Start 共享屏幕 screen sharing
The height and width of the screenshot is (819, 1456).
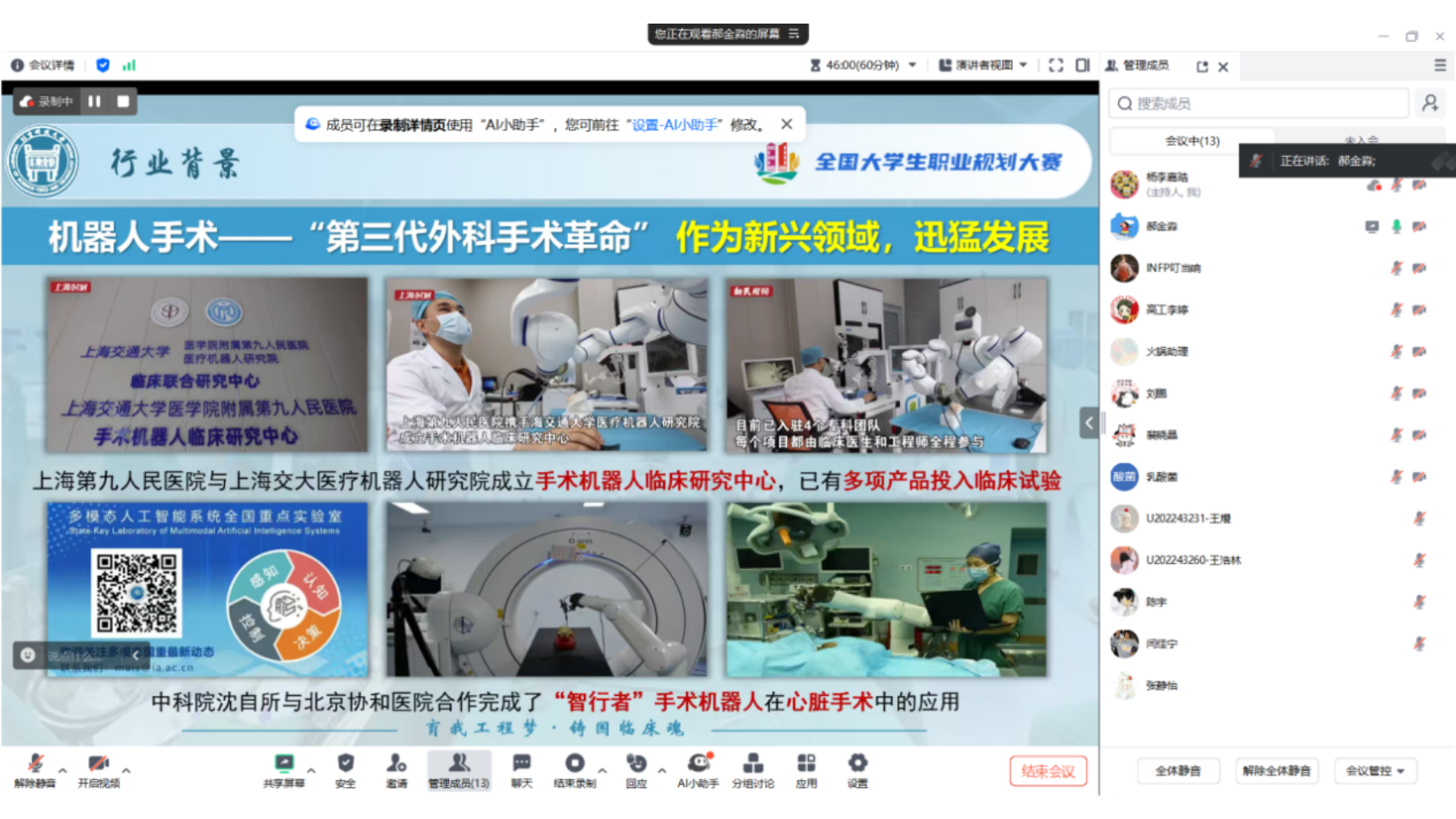[284, 770]
